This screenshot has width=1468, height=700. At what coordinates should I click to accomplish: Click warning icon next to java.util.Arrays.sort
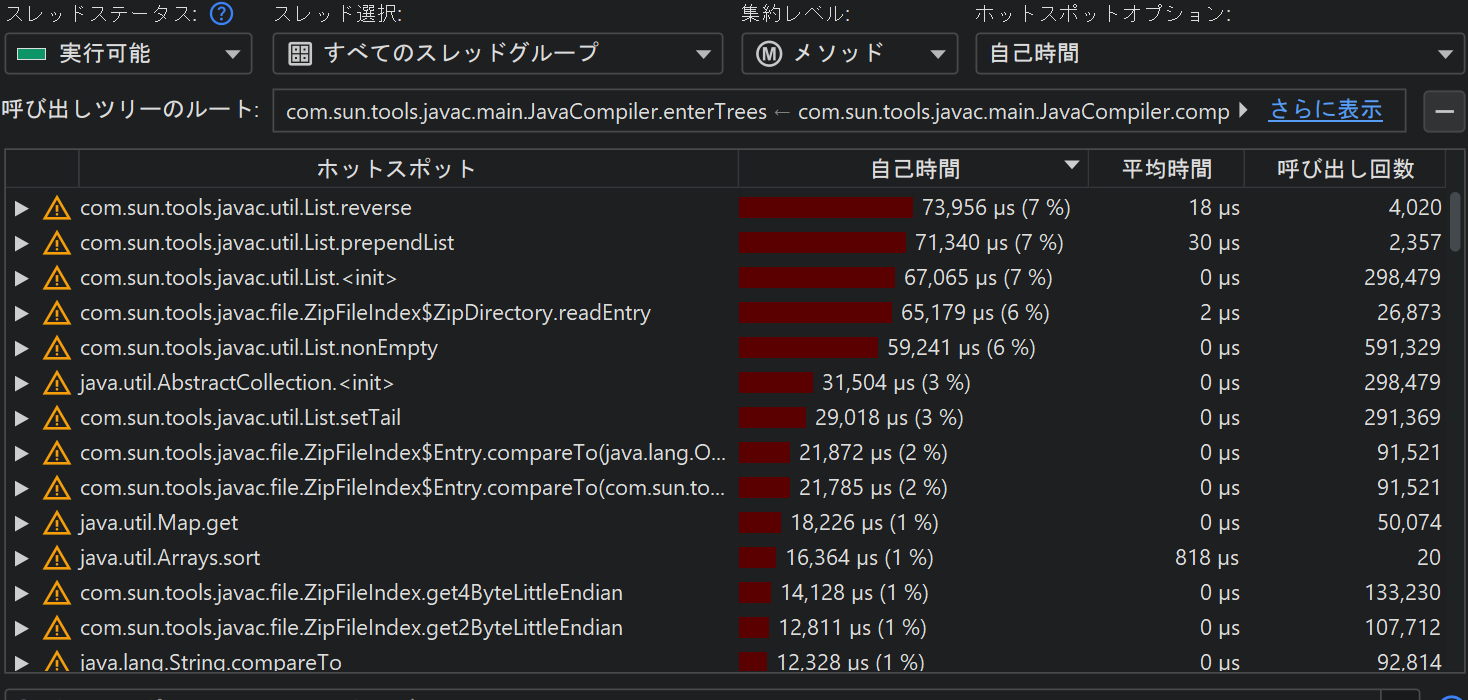tap(56, 558)
